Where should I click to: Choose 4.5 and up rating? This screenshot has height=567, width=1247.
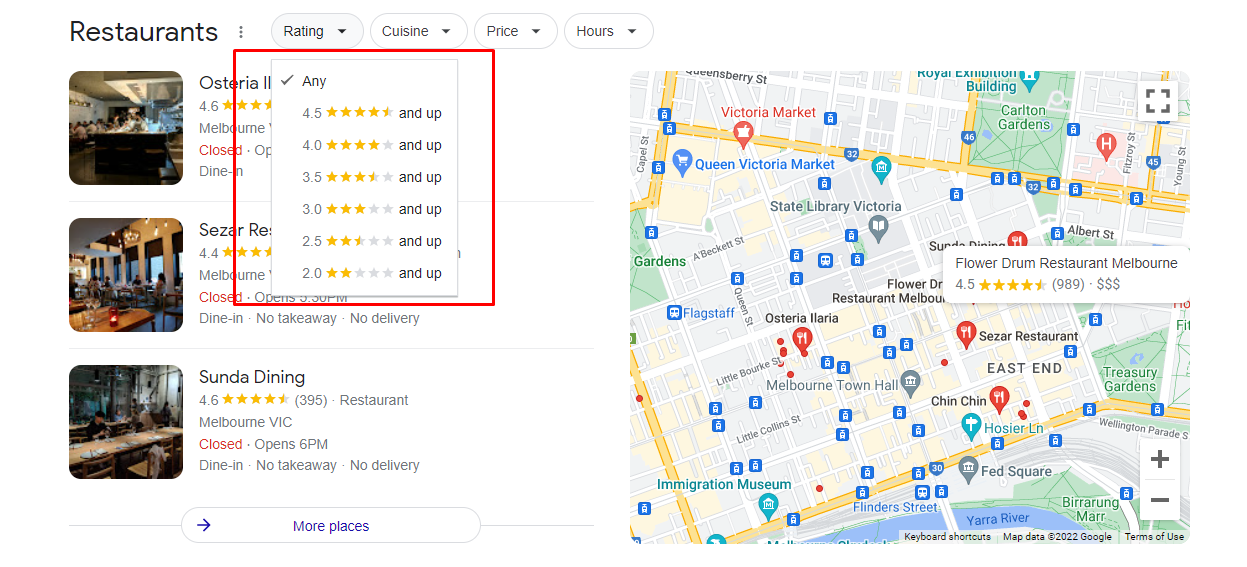click(x=364, y=113)
